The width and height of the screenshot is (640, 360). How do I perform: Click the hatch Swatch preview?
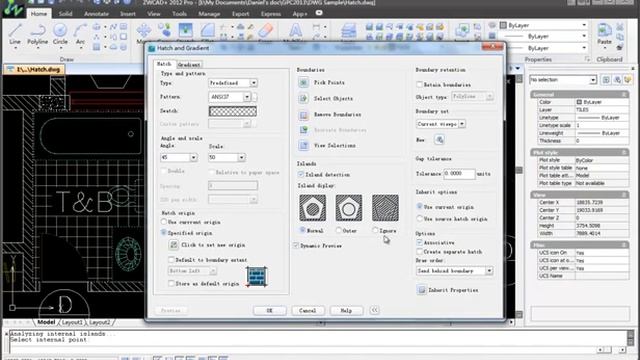(233, 111)
